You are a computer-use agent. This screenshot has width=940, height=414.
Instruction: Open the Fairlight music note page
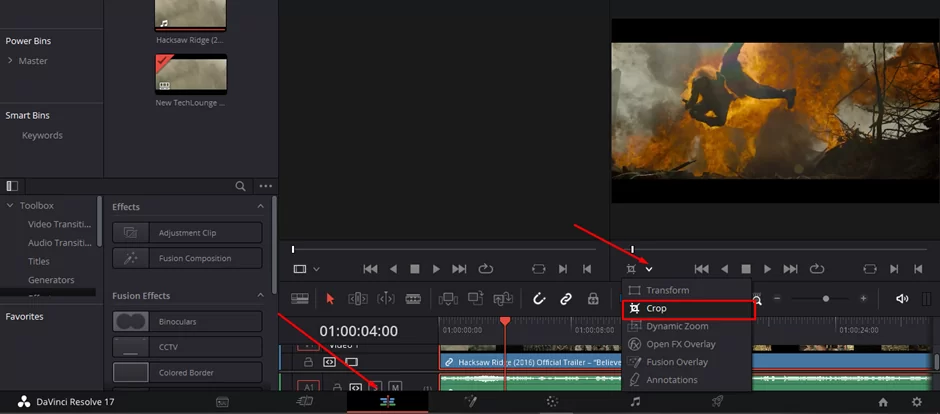tap(635, 402)
